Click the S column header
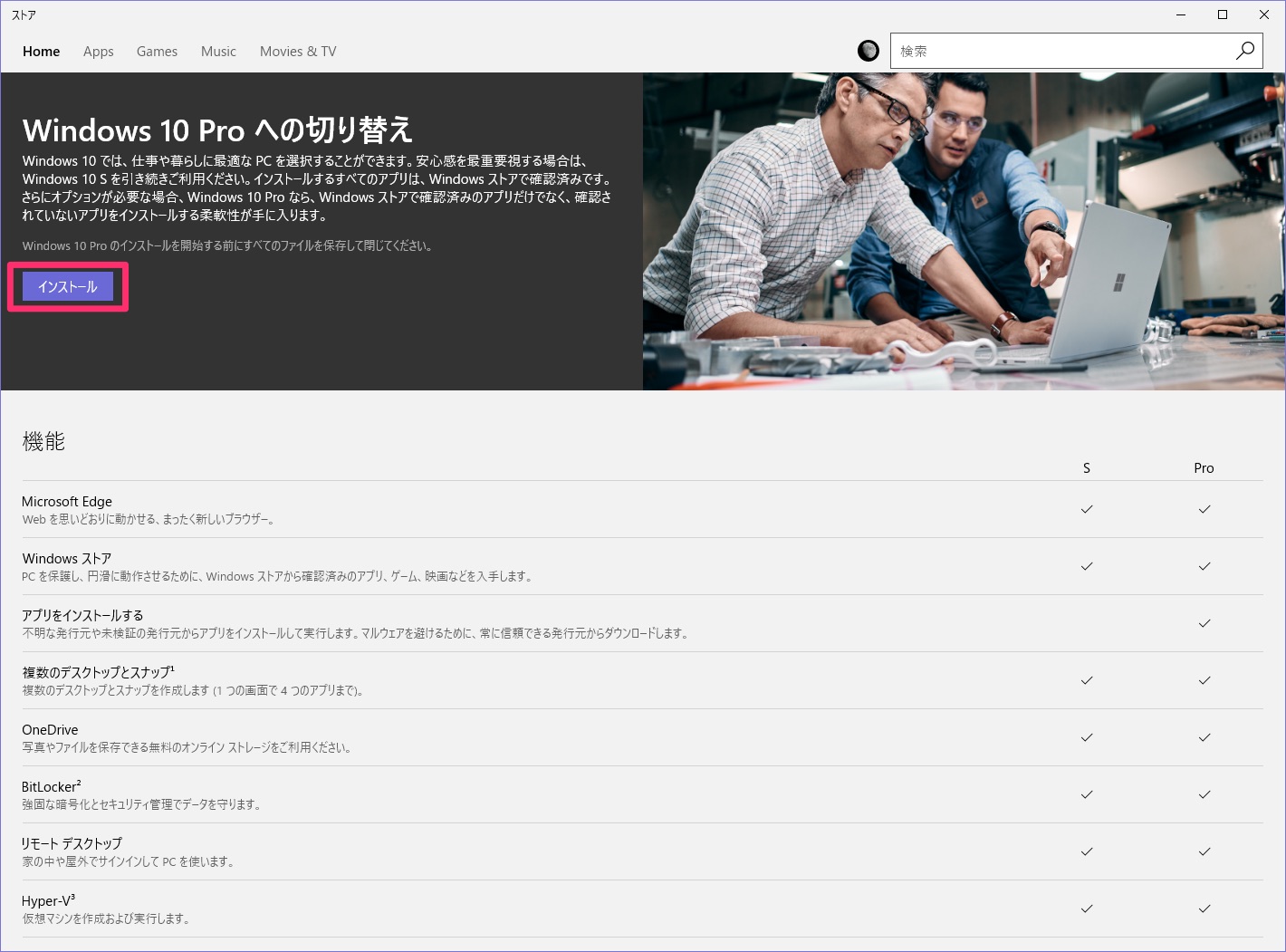1286x952 pixels. click(x=1087, y=468)
